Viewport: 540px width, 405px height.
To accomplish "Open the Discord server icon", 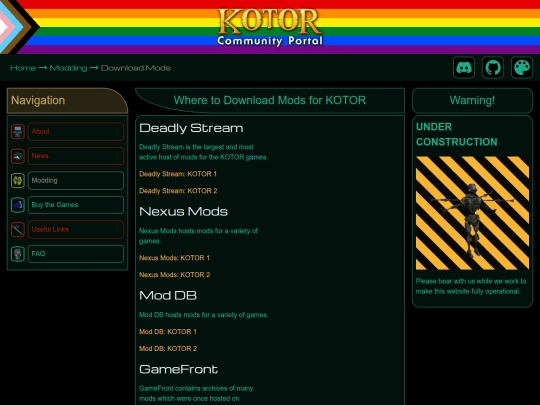I will click(x=464, y=68).
